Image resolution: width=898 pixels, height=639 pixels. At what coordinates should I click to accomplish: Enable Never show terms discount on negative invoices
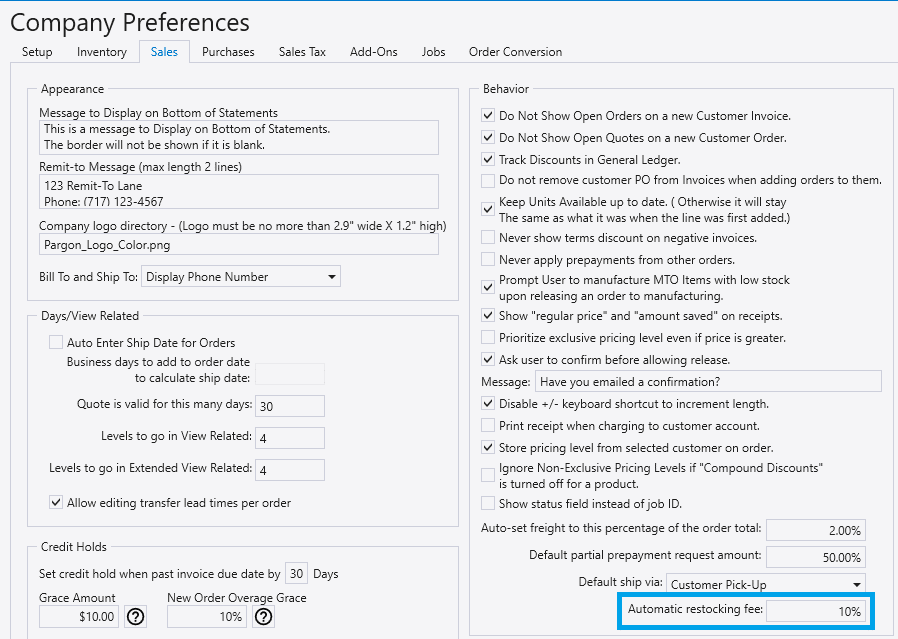pos(488,238)
